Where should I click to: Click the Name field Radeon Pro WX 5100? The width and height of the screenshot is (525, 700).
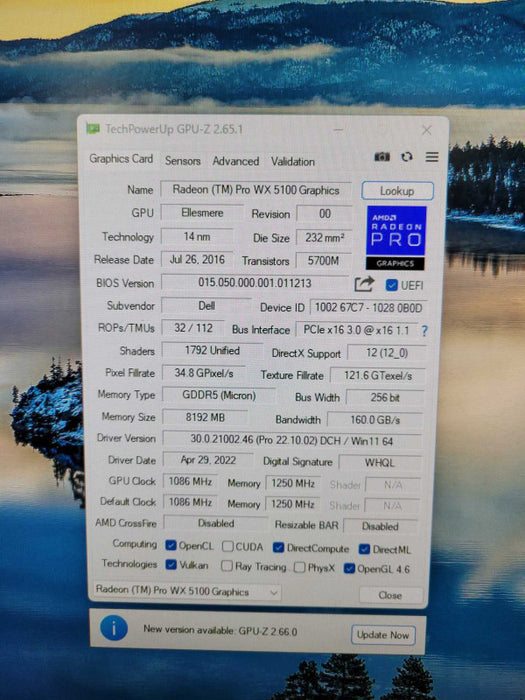pos(256,190)
